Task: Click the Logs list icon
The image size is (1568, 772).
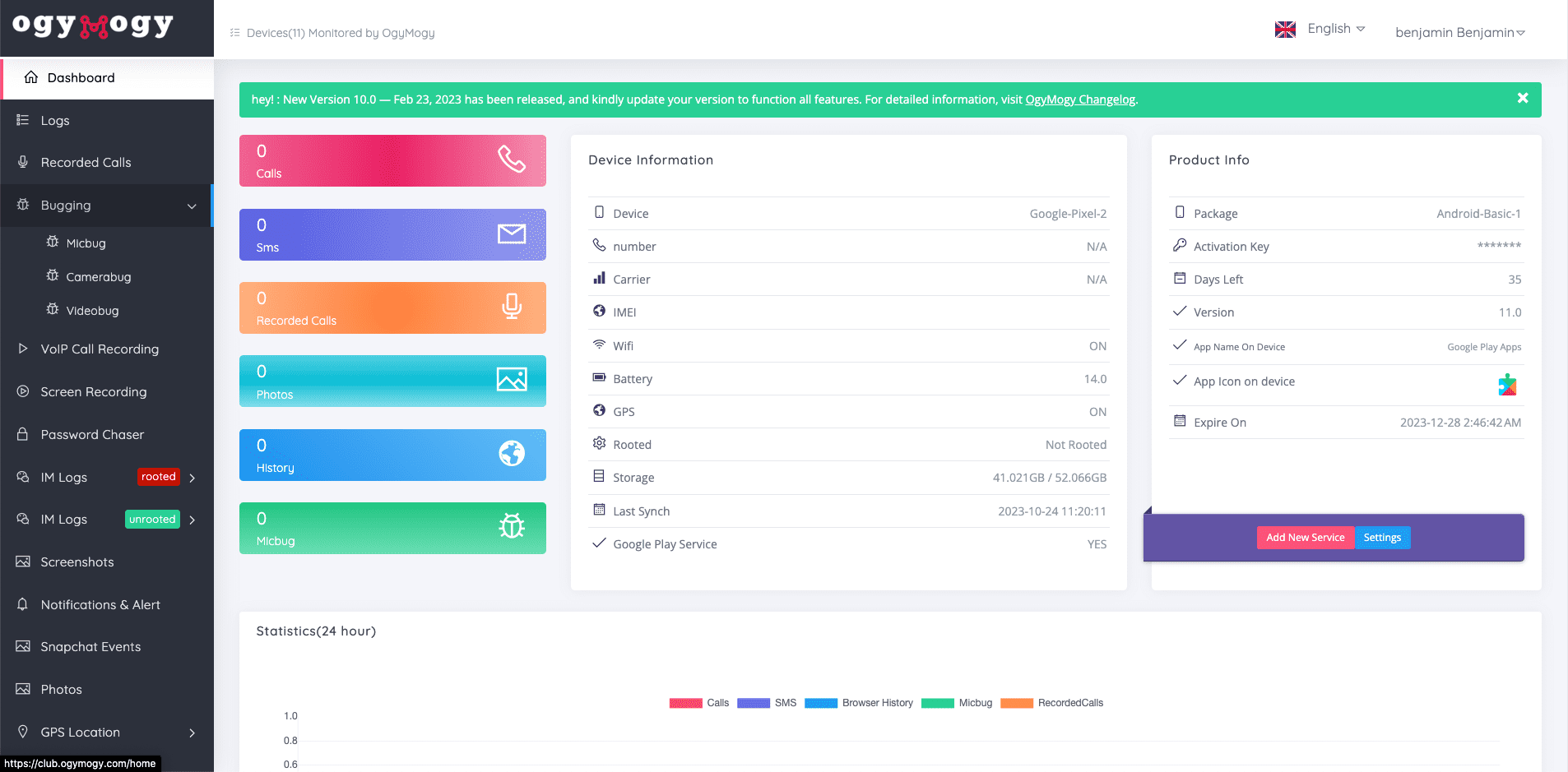Action: (23, 120)
